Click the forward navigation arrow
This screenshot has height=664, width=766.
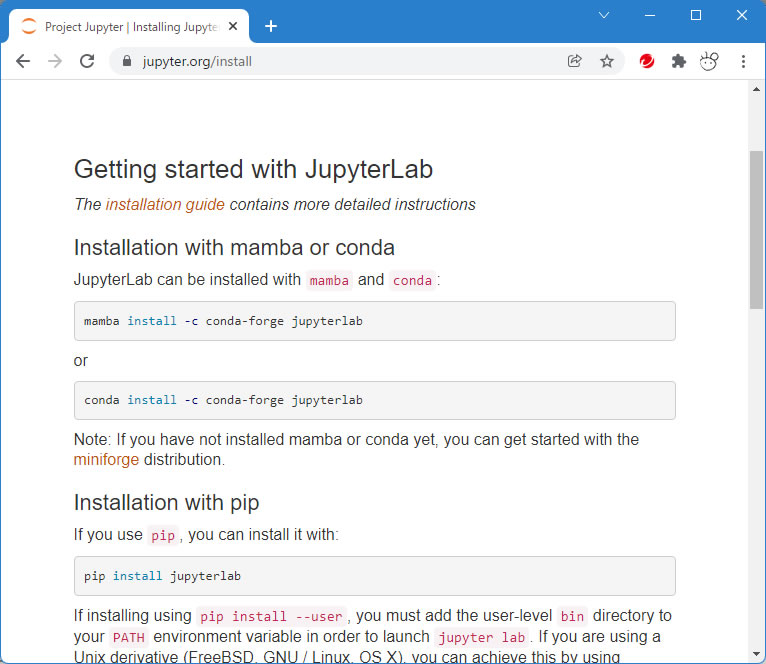55,61
